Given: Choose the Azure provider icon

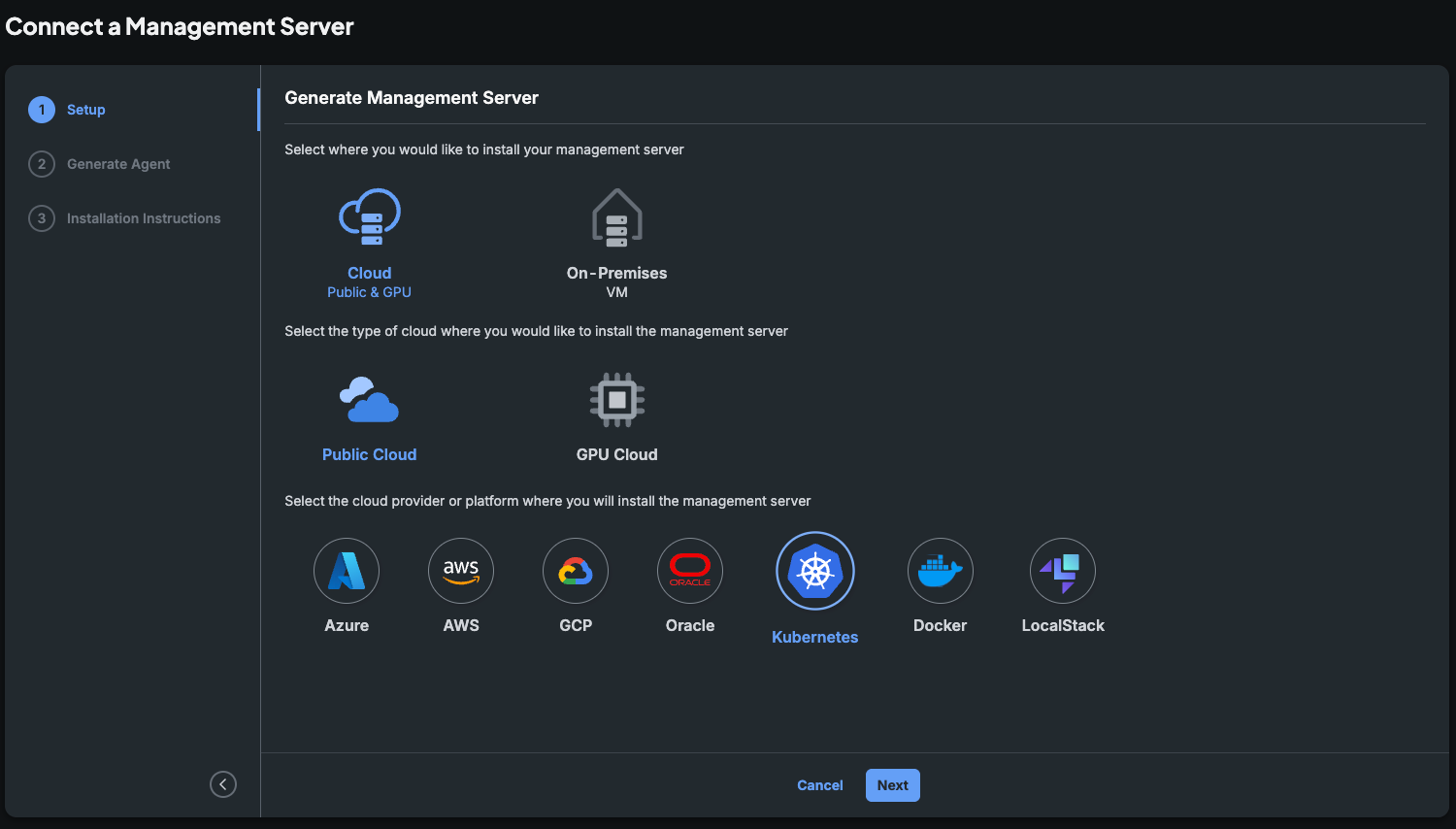Looking at the screenshot, I should [x=347, y=571].
